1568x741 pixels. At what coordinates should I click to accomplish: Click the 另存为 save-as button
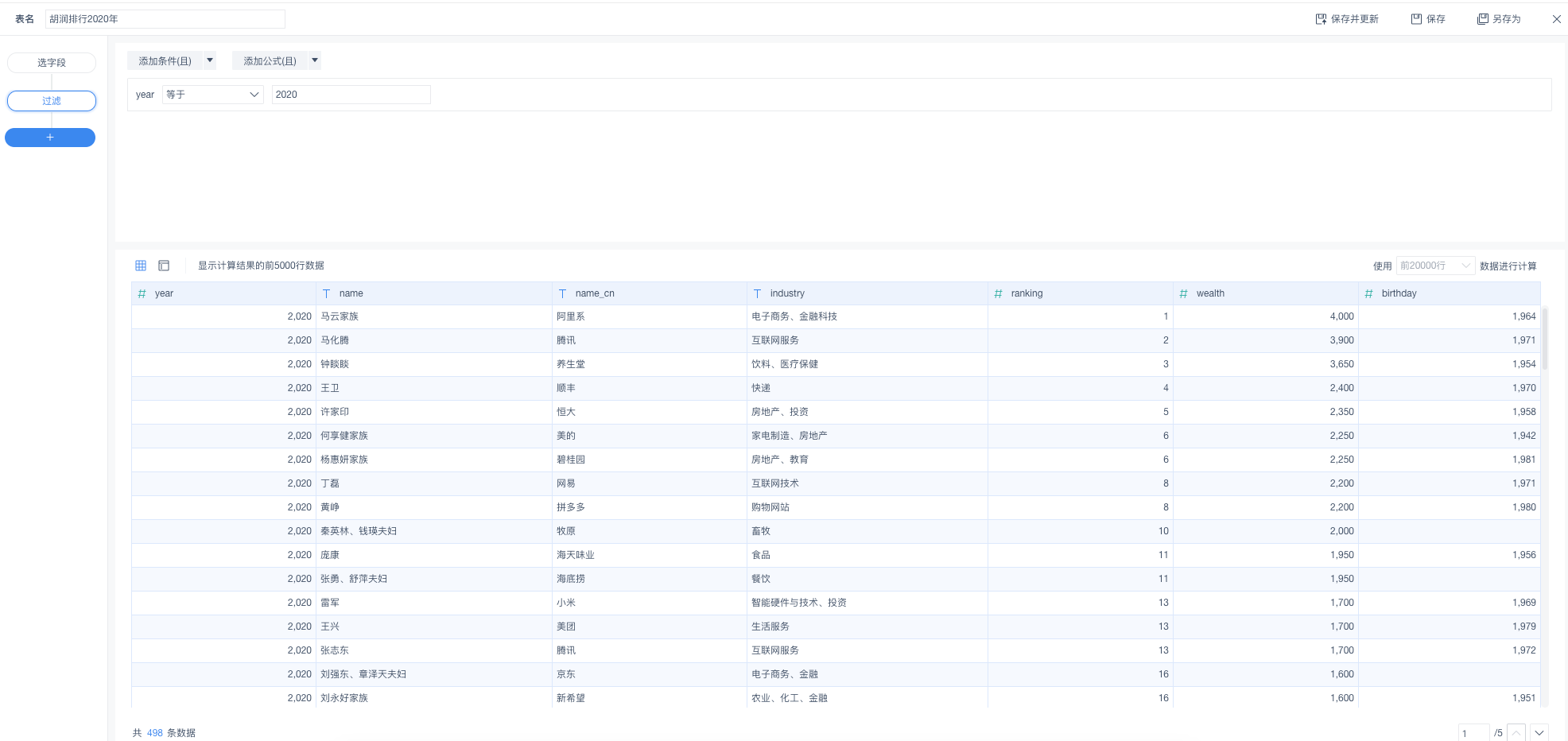(1499, 19)
